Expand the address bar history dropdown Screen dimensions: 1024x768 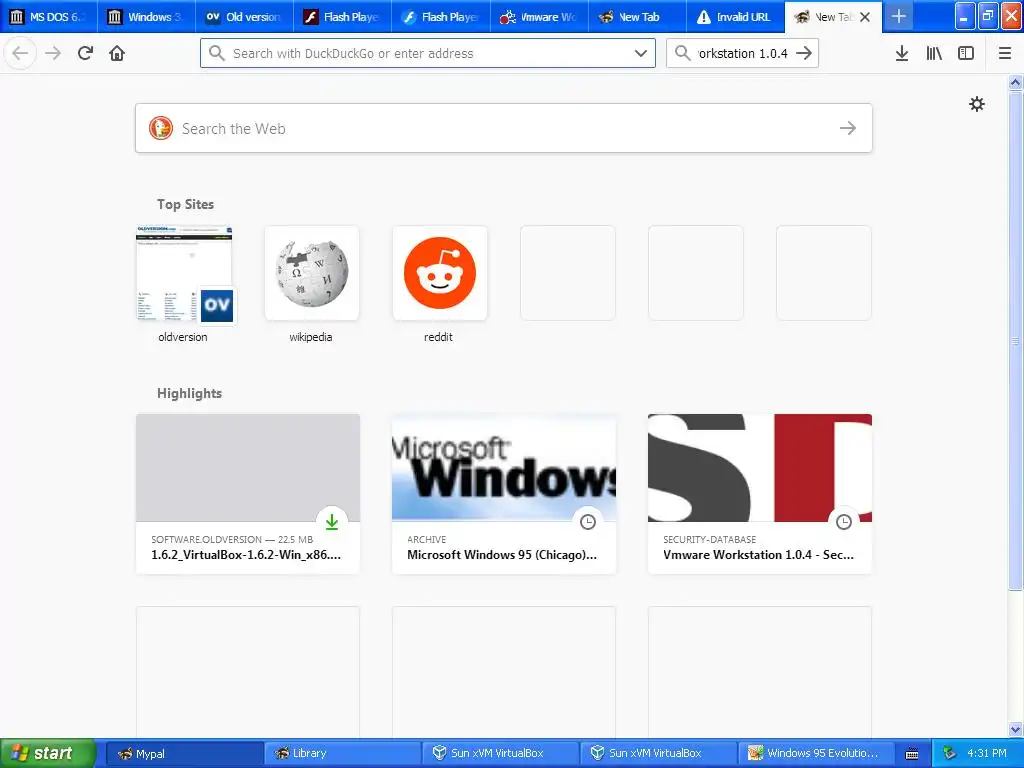641,53
